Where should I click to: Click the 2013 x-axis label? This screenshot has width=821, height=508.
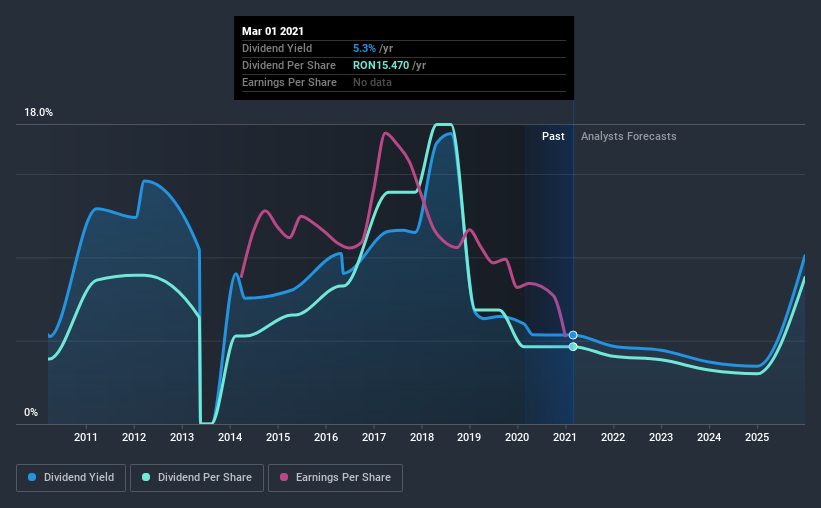coord(182,437)
